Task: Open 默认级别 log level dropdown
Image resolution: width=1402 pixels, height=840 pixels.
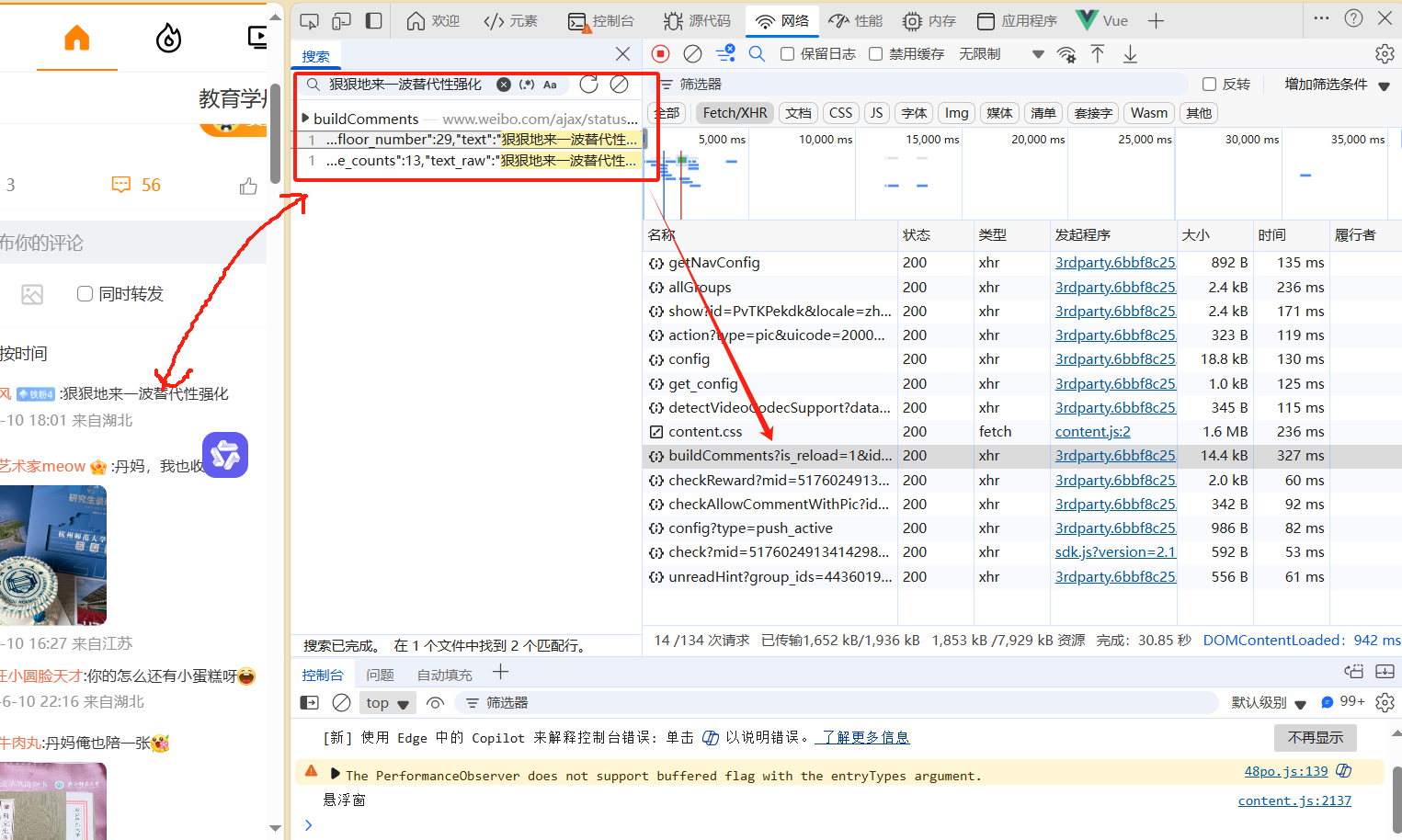Action: (x=1269, y=703)
